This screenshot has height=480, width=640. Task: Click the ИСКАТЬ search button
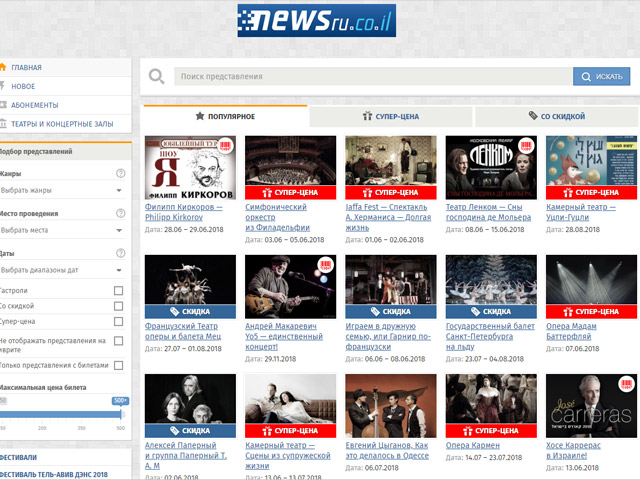(x=602, y=76)
